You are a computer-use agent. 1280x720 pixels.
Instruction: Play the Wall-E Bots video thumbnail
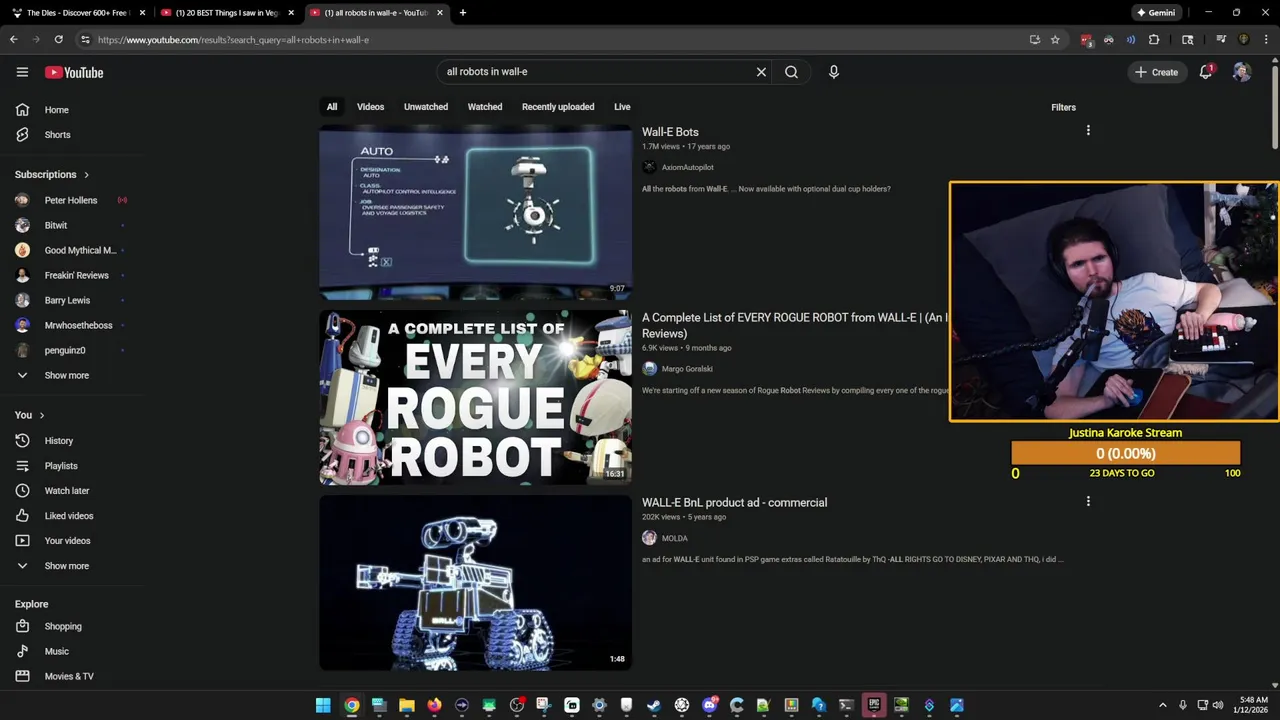pos(476,212)
